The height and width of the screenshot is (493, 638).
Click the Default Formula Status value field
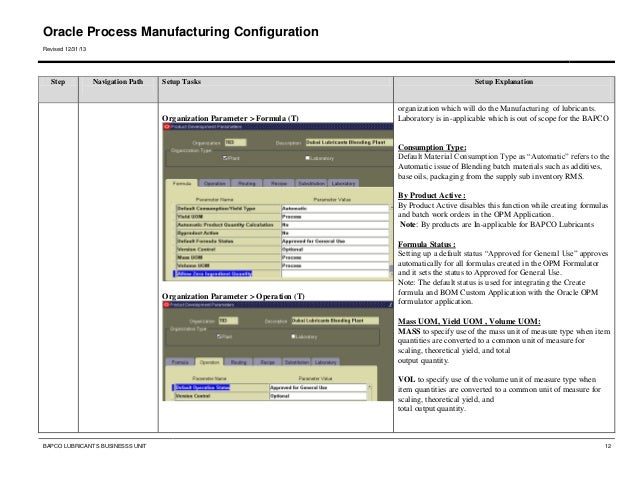pyautogui.click(x=335, y=241)
